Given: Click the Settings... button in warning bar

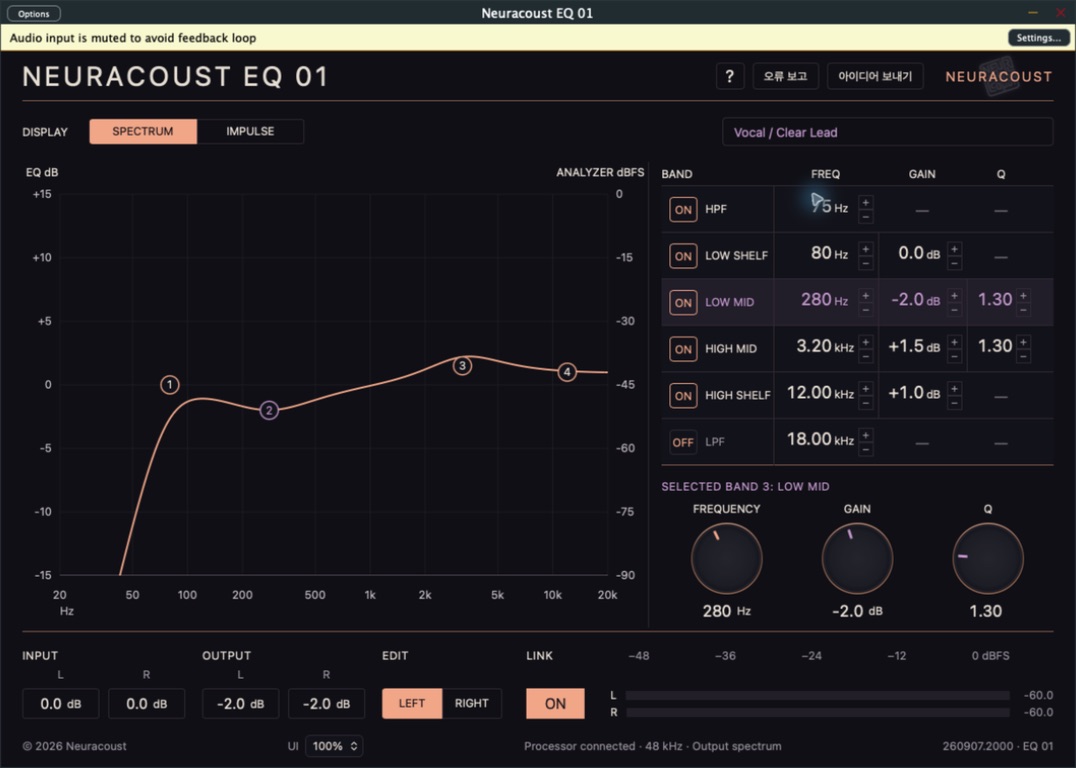Looking at the screenshot, I should 1038,38.
